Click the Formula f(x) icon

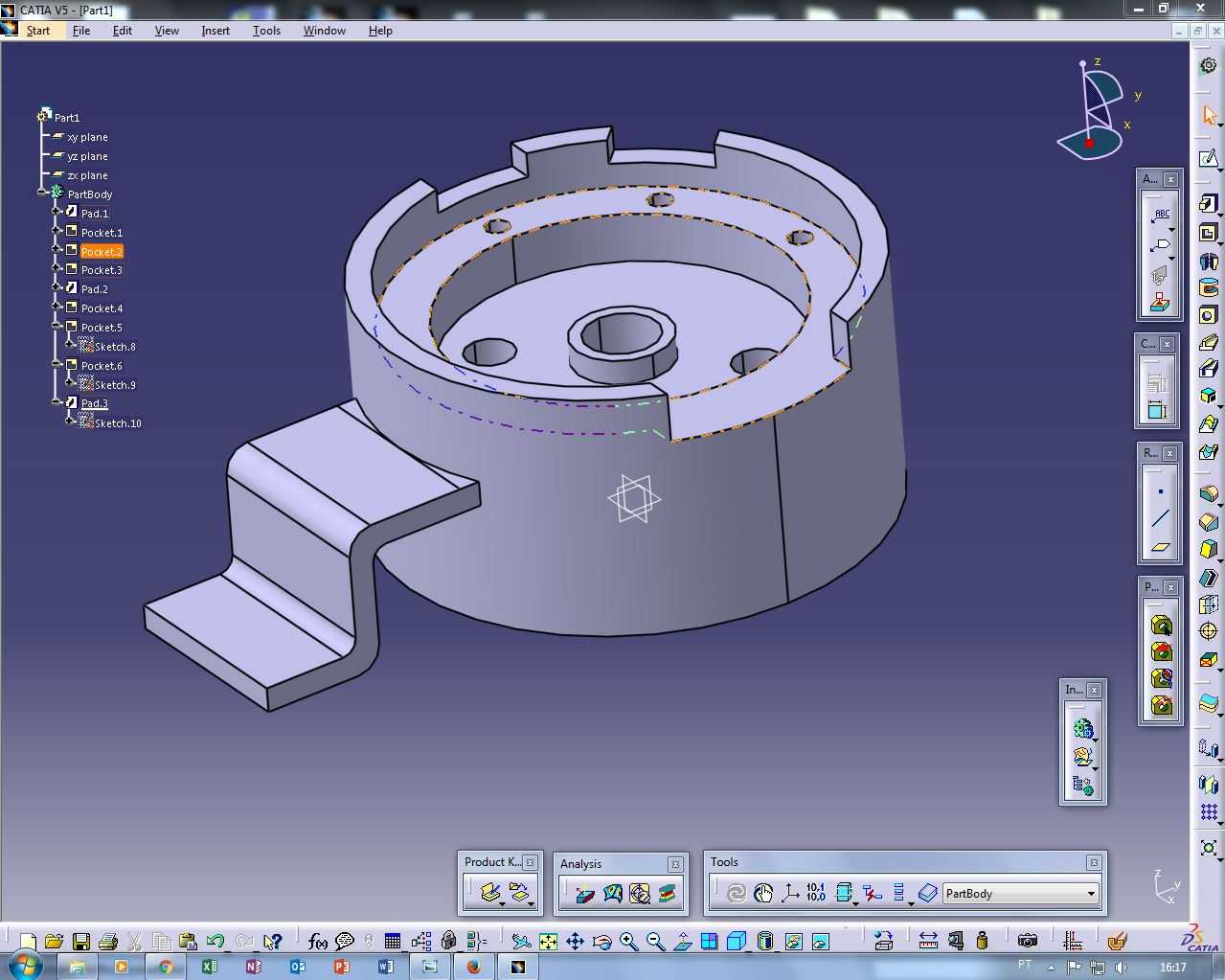point(318,942)
